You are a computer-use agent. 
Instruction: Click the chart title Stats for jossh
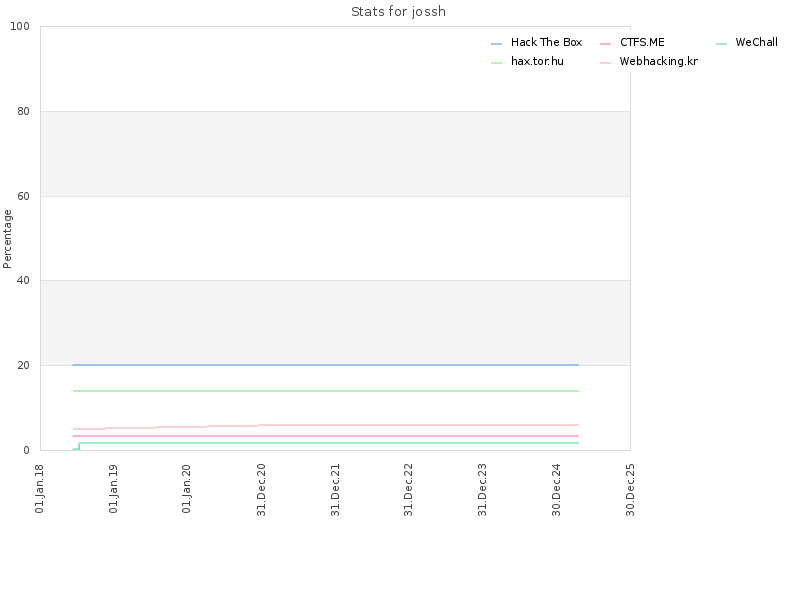pyautogui.click(x=398, y=12)
